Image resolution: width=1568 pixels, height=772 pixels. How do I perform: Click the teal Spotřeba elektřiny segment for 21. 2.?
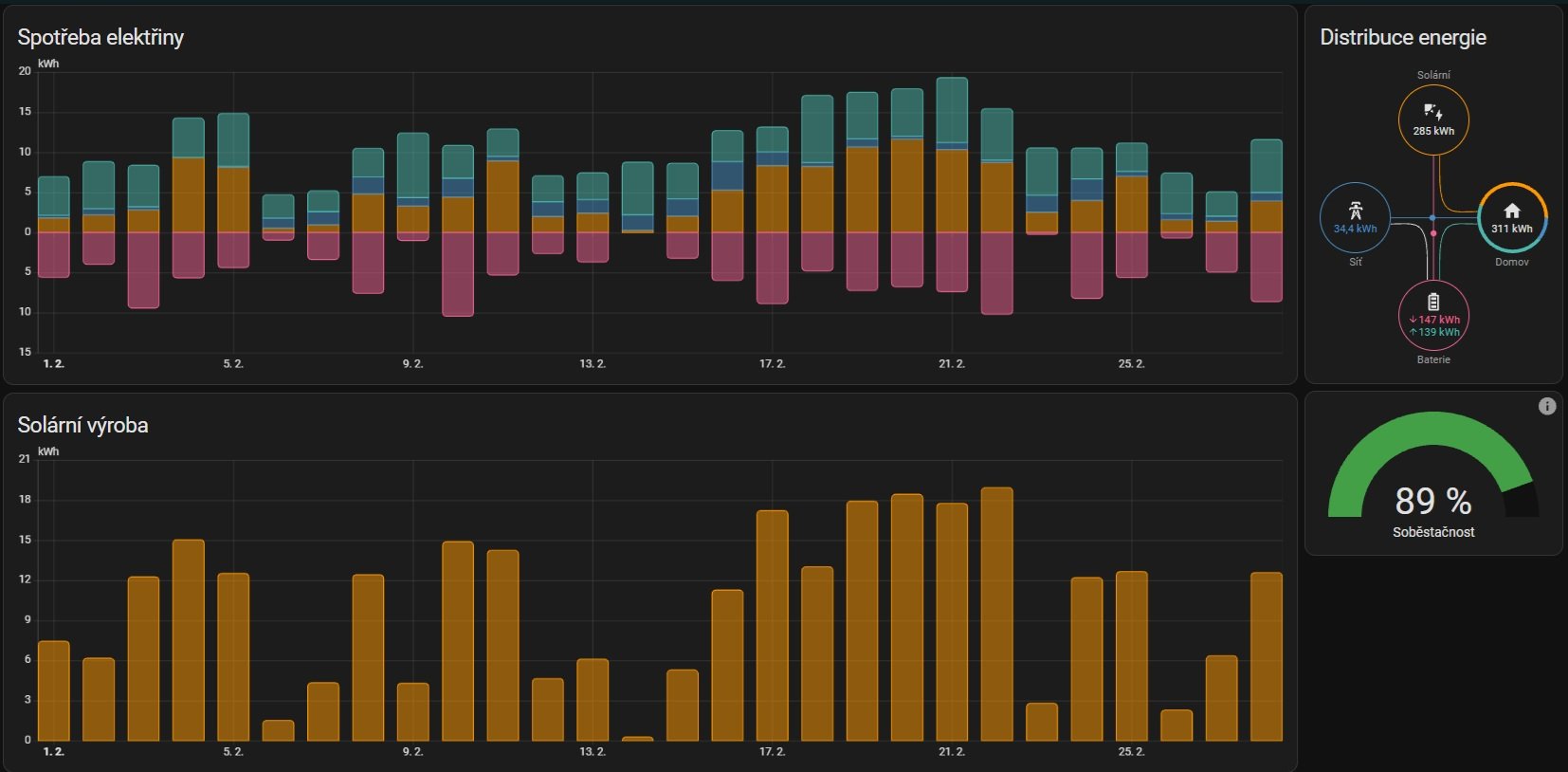[952, 109]
